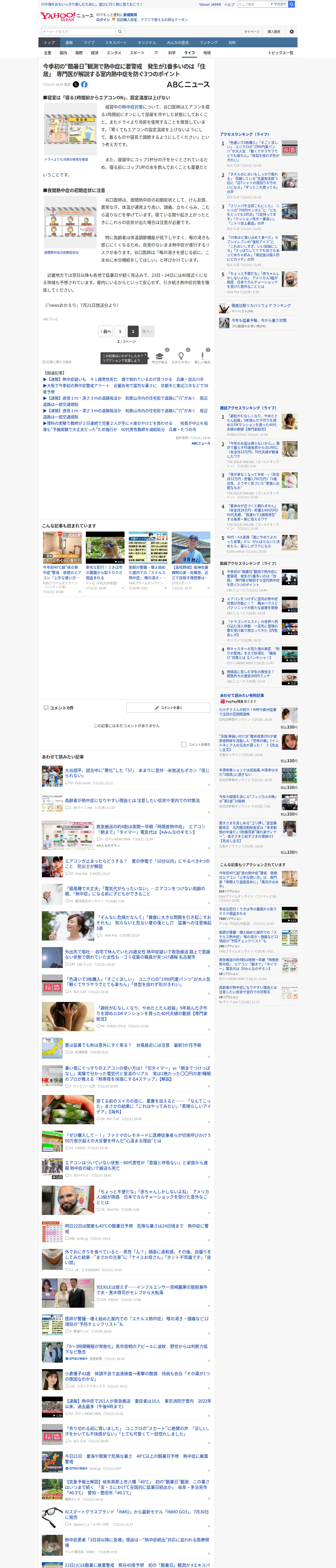This screenshot has height=1568, width=336.
Task: Click コメントを書く button
Action: tap(169, 708)
